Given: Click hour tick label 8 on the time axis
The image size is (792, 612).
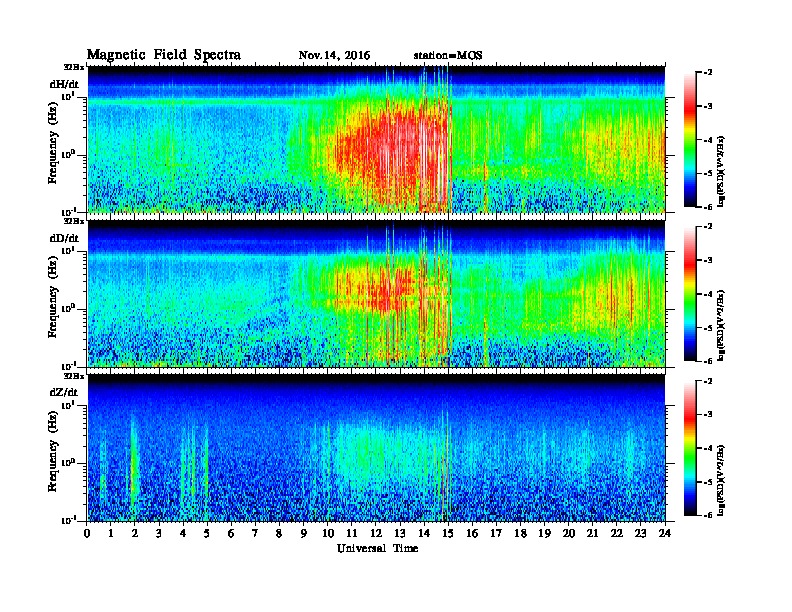Looking at the screenshot, I should [280, 534].
